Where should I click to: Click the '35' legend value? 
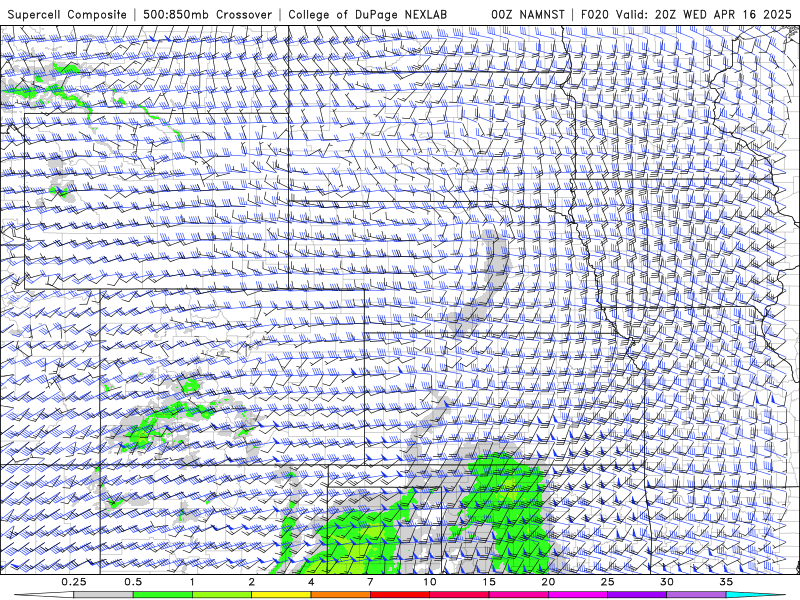726,582
